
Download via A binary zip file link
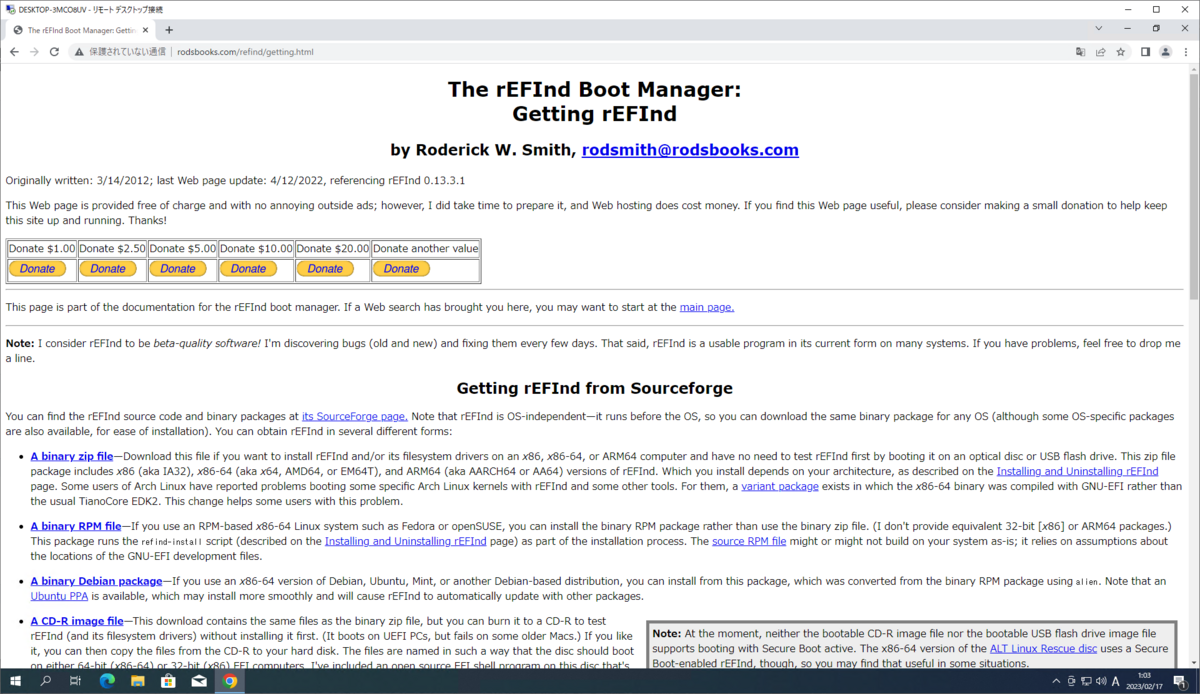[x=72, y=455]
